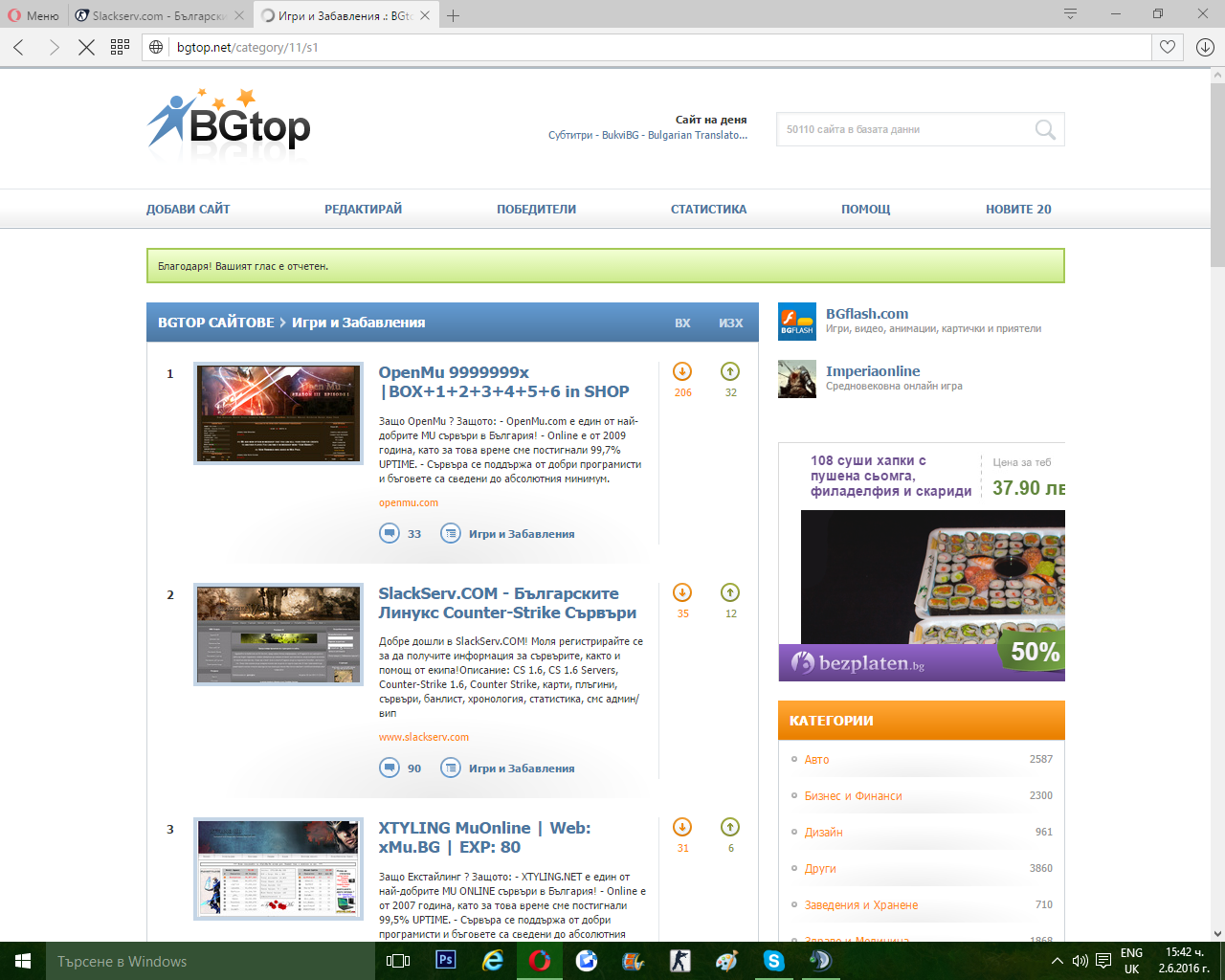Image resolution: width=1225 pixels, height=980 pixels.
Task: Bookmark this page with the heart icon
Action: pyautogui.click(x=1168, y=47)
